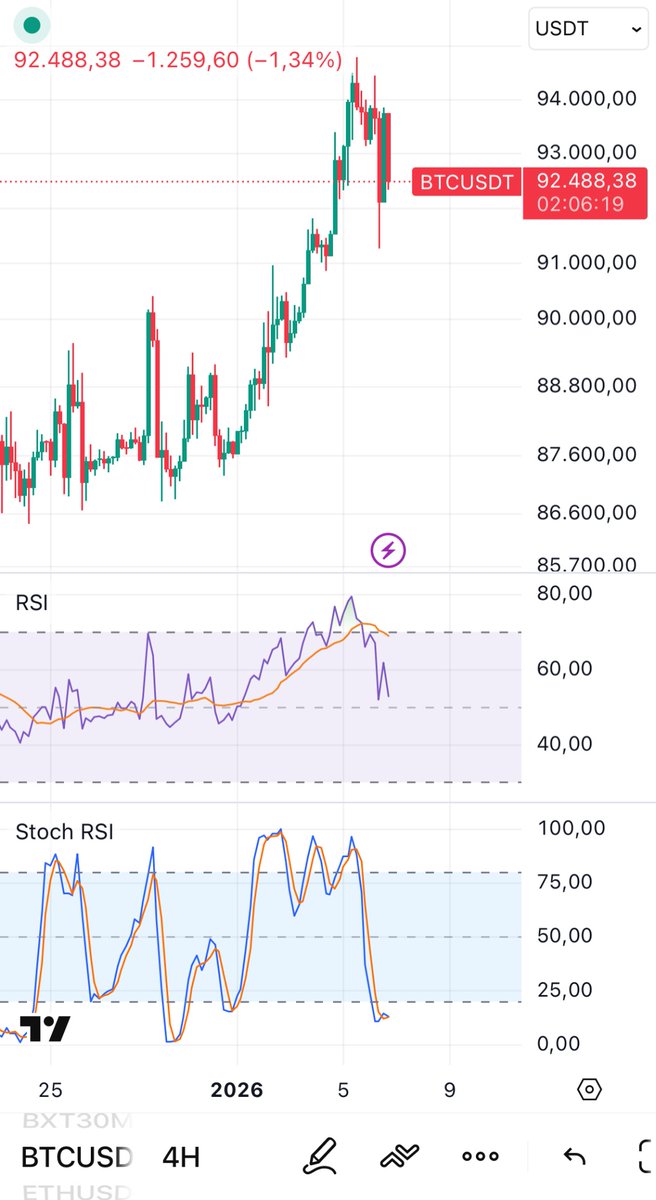The width and height of the screenshot is (656, 1200).
Task: Tap the 88.800,00 price axis label
Action: (587, 385)
